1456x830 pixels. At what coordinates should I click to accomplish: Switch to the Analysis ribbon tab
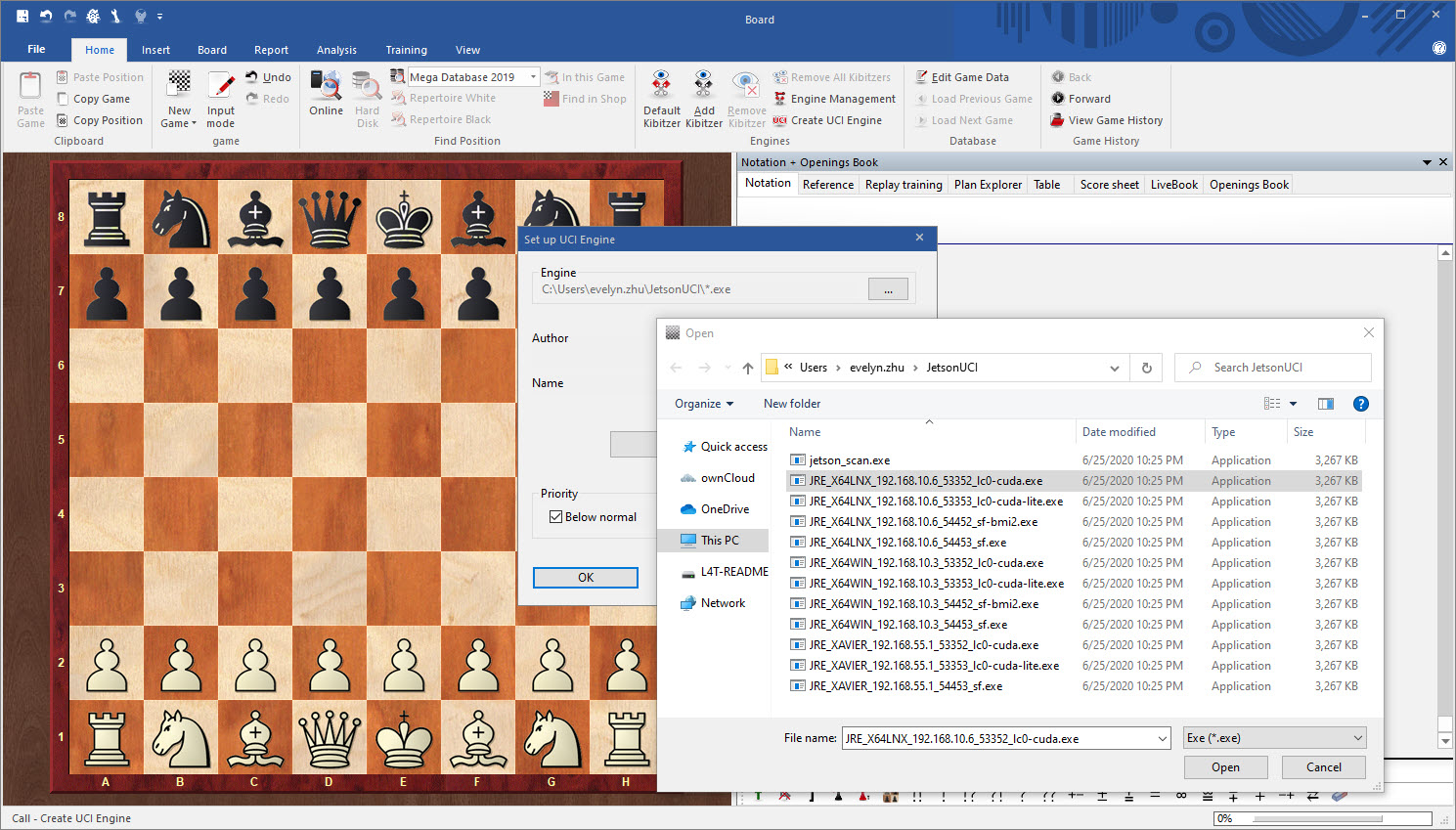click(x=336, y=50)
